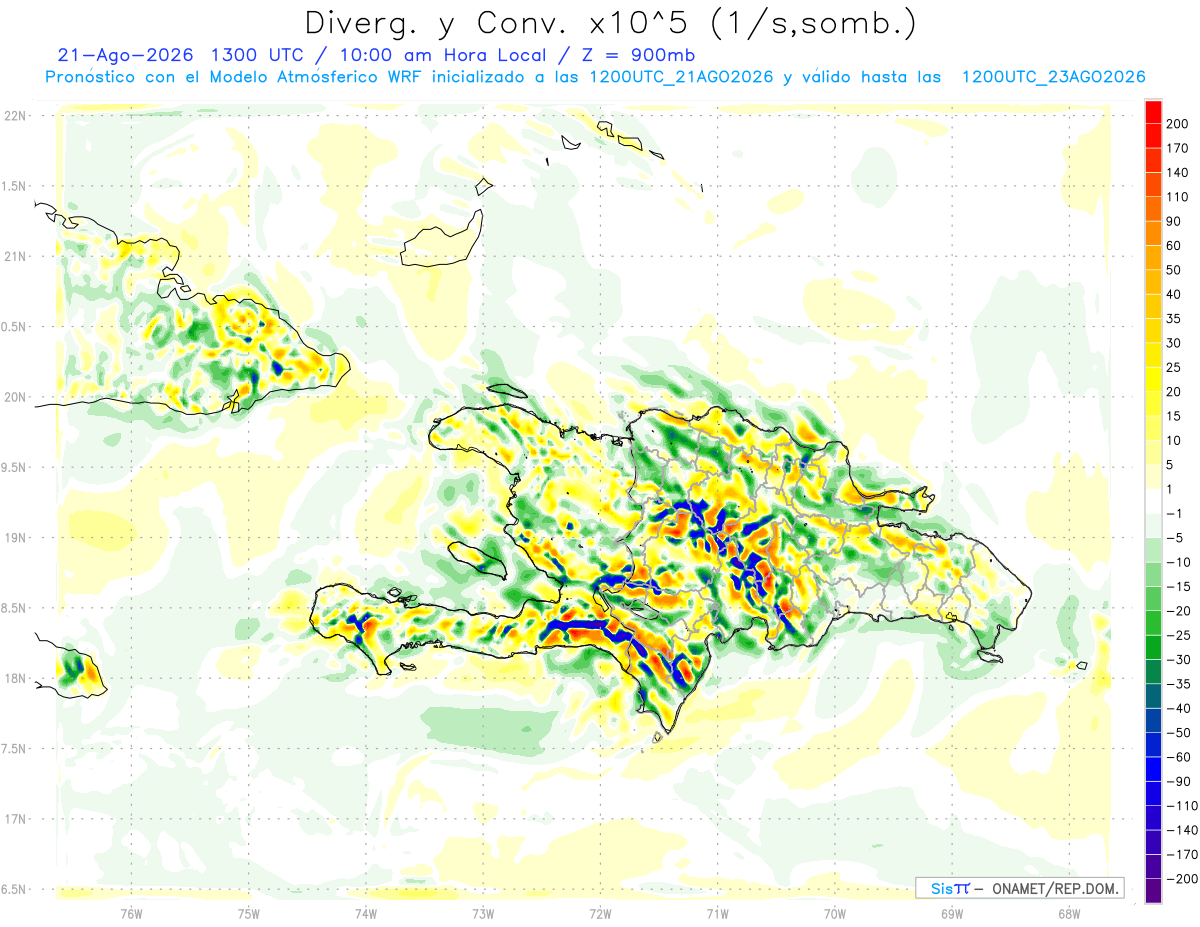Click the '19N' latitude label
The width and height of the screenshot is (1200, 927).
[15, 537]
